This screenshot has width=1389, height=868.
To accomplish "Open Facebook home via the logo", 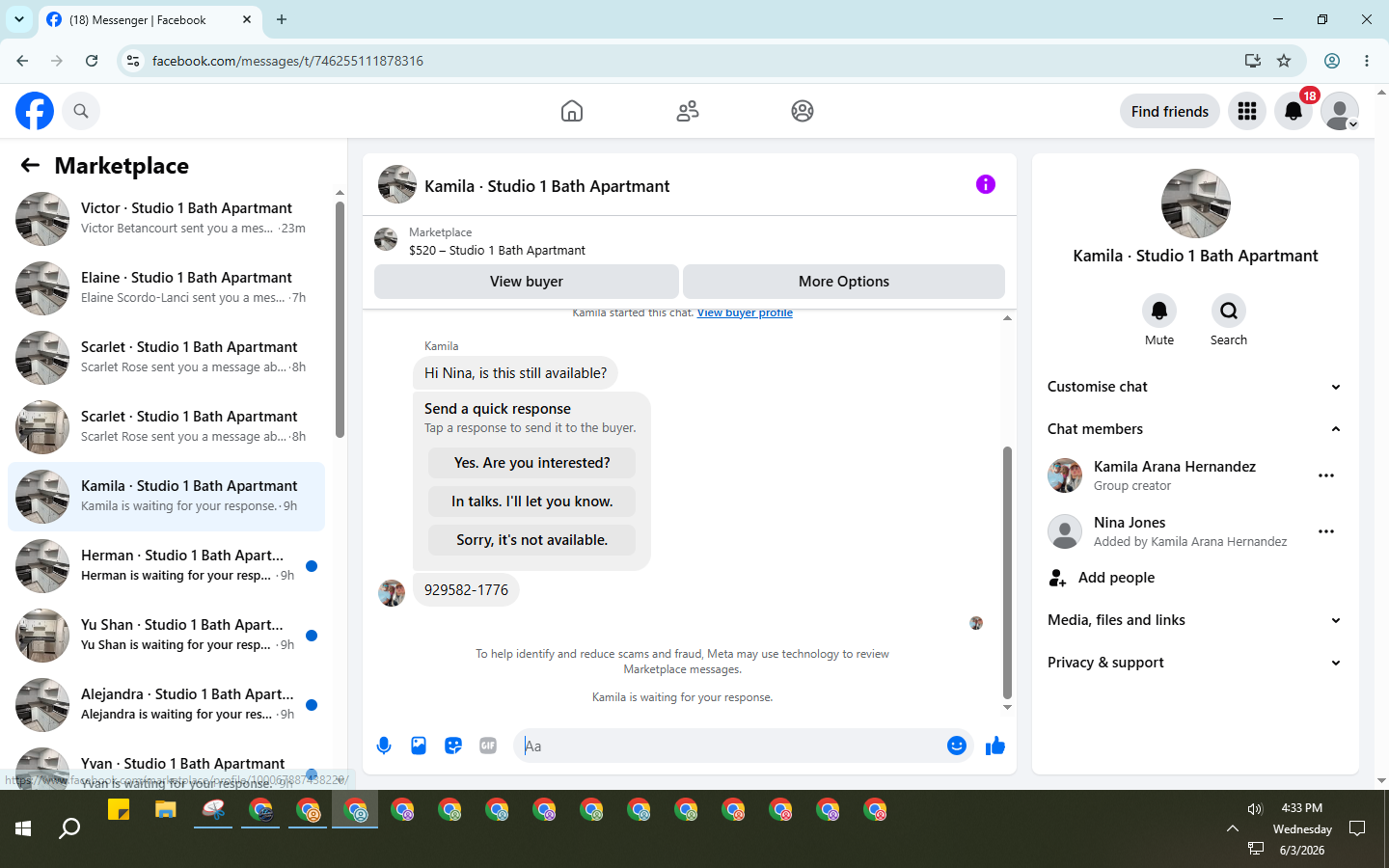I will click(x=35, y=111).
